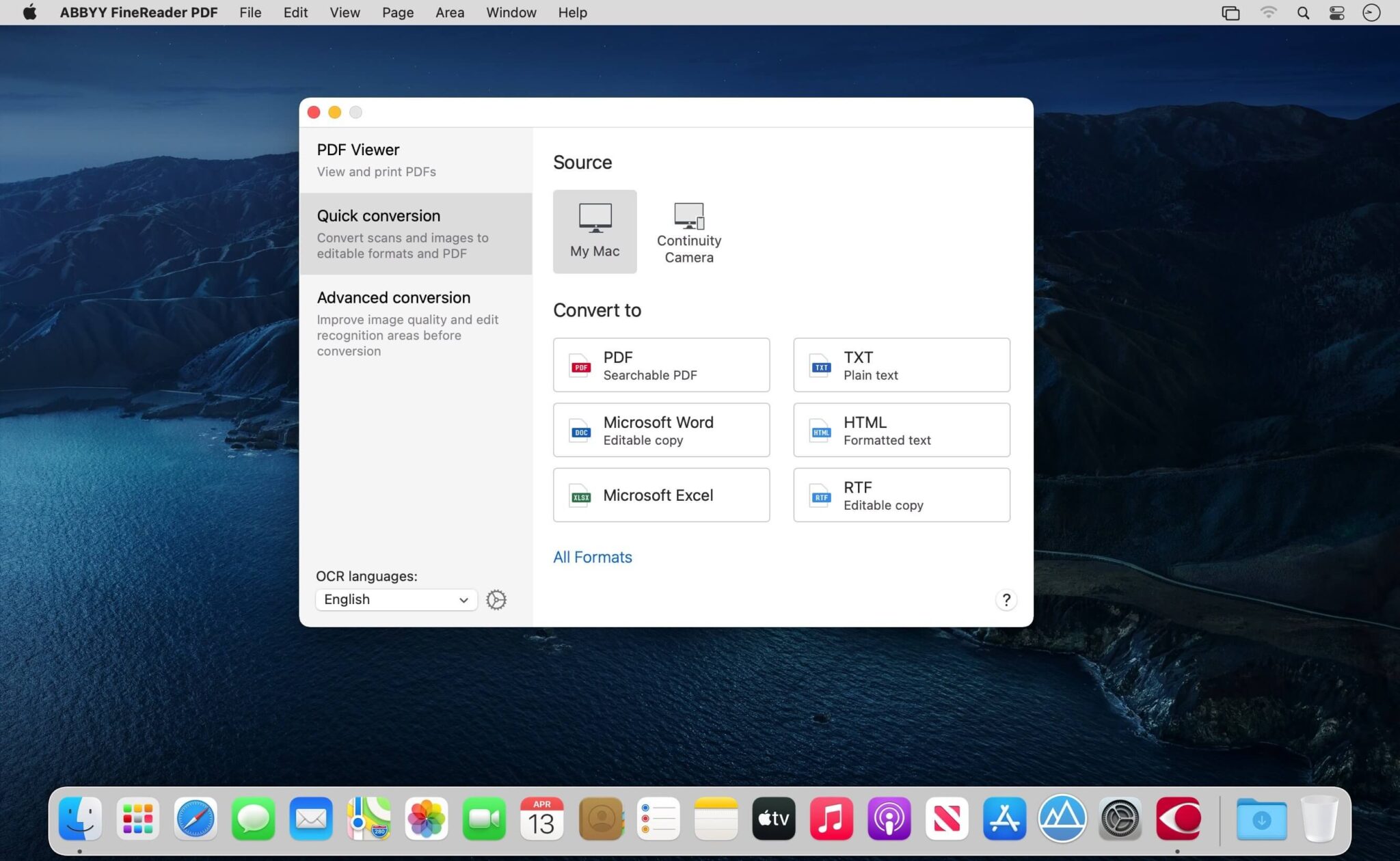
Task: Switch to Quick conversion mode
Action: [416, 232]
